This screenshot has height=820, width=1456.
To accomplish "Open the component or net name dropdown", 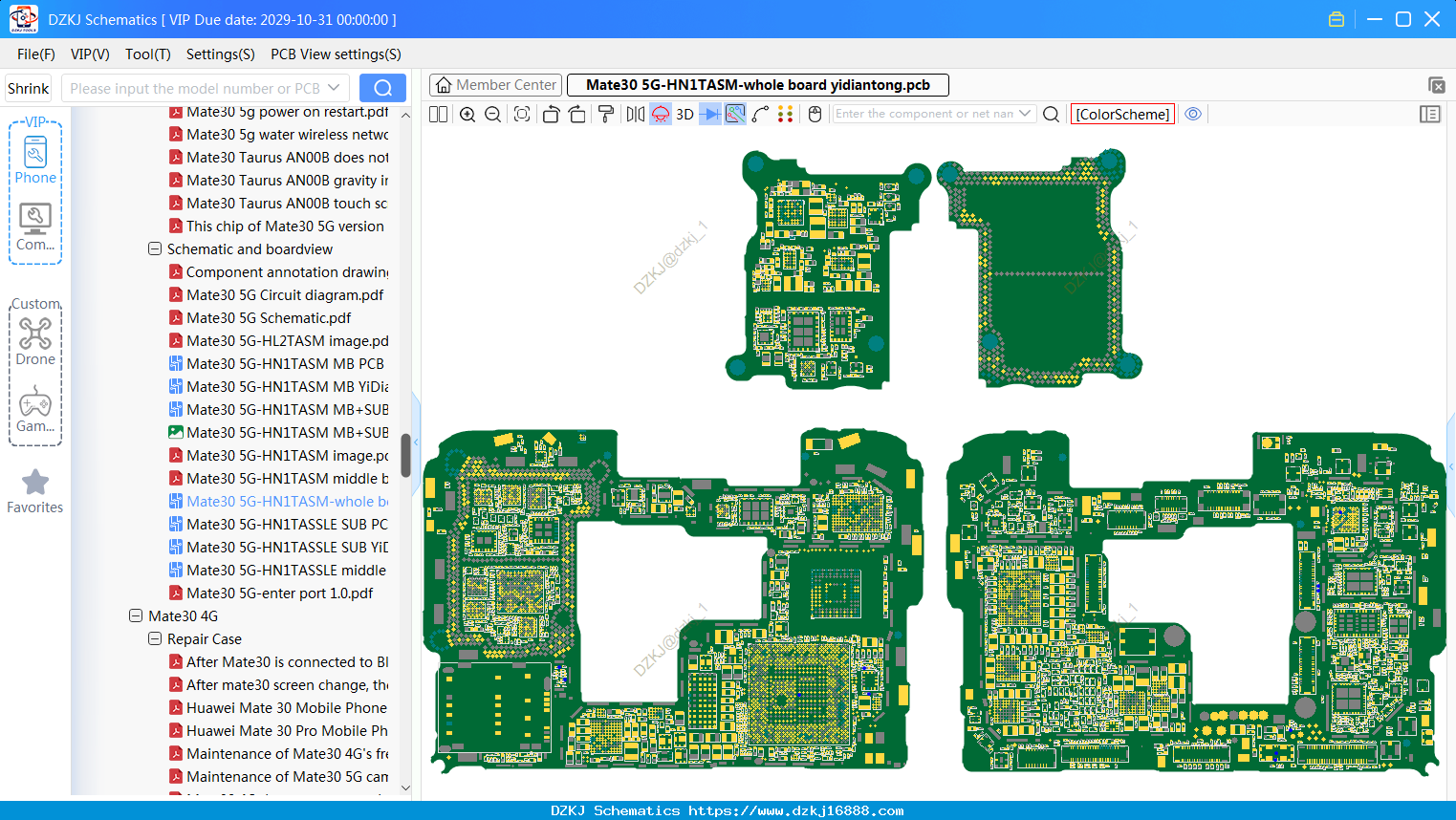I will [x=1025, y=114].
